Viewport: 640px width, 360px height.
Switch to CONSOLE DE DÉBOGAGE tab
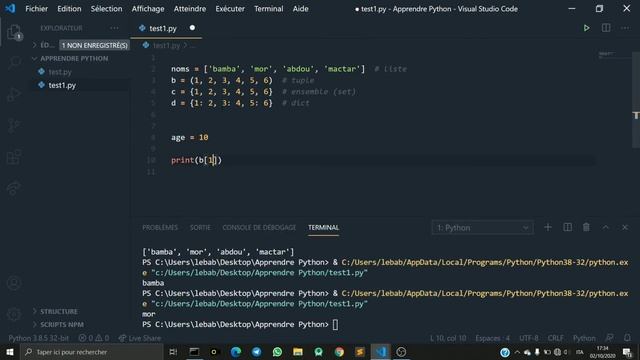(259, 227)
